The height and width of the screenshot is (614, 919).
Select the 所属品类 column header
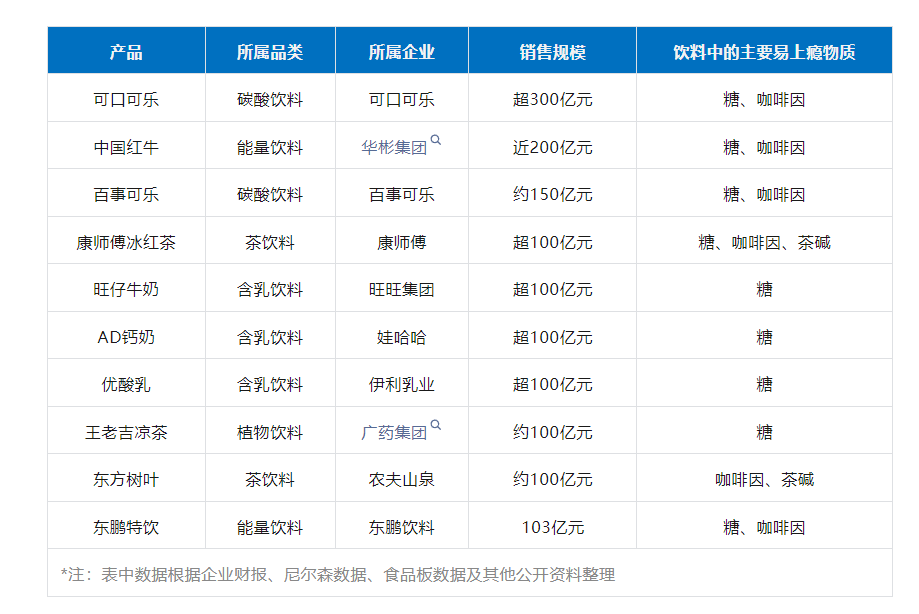click(270, 52)
